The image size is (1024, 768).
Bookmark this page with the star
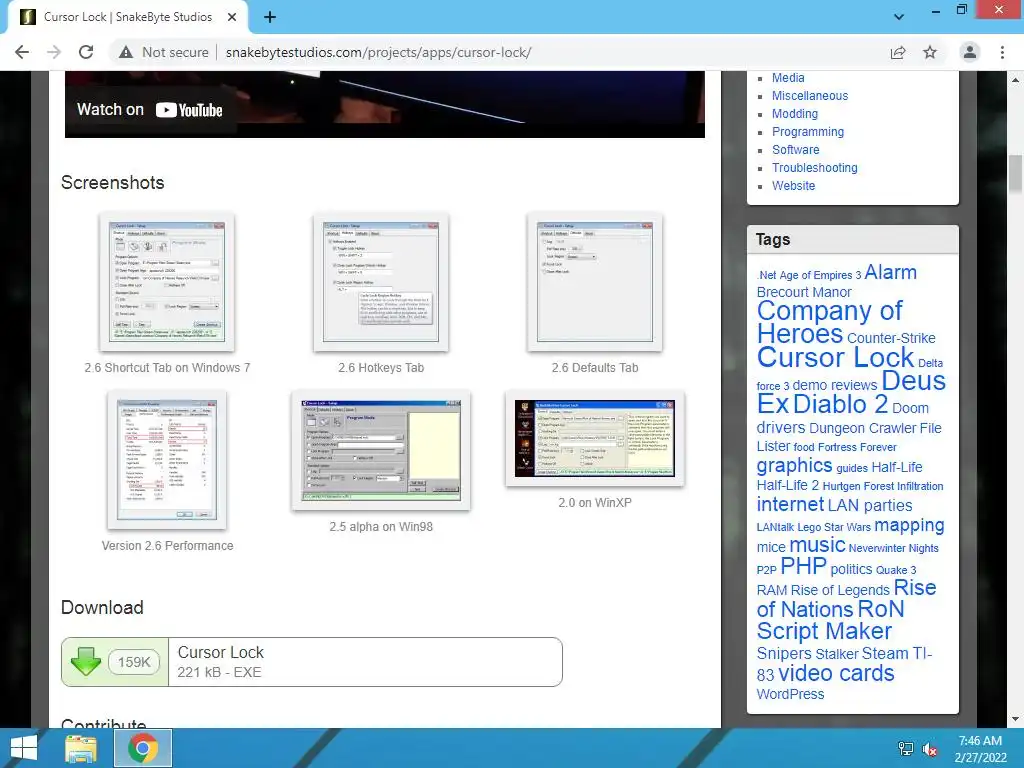[930, 52]
